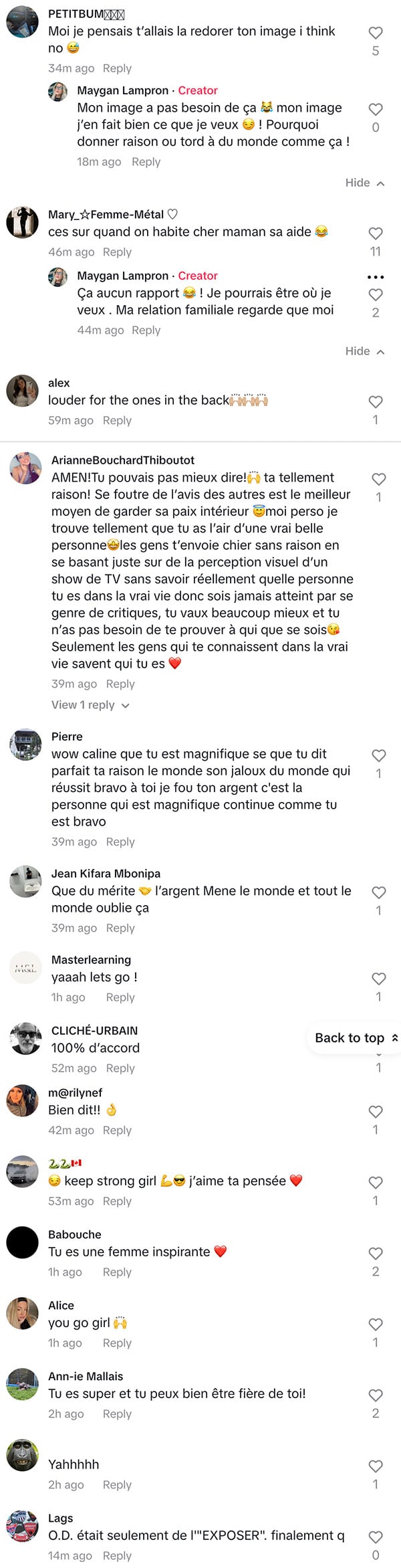
Task: Open the three-dots menu on Maygan's reply
Action: coord(376,277)
